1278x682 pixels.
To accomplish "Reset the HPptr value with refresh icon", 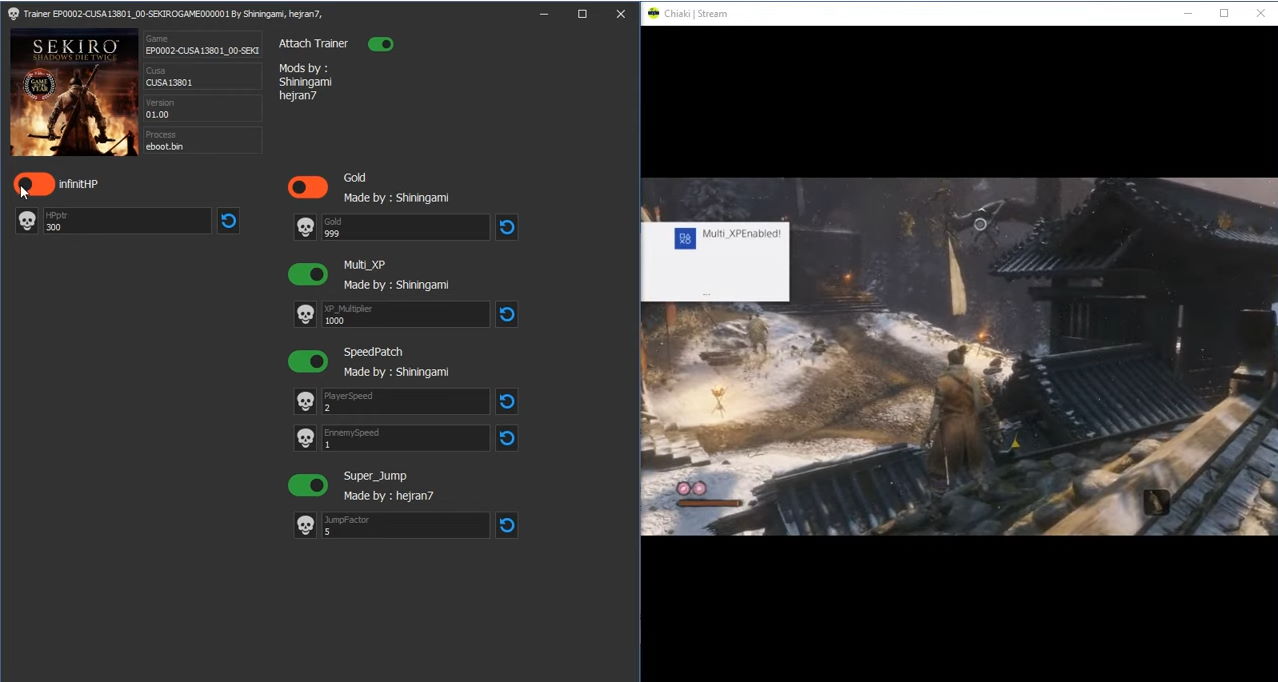I will [x=229, y=221].
